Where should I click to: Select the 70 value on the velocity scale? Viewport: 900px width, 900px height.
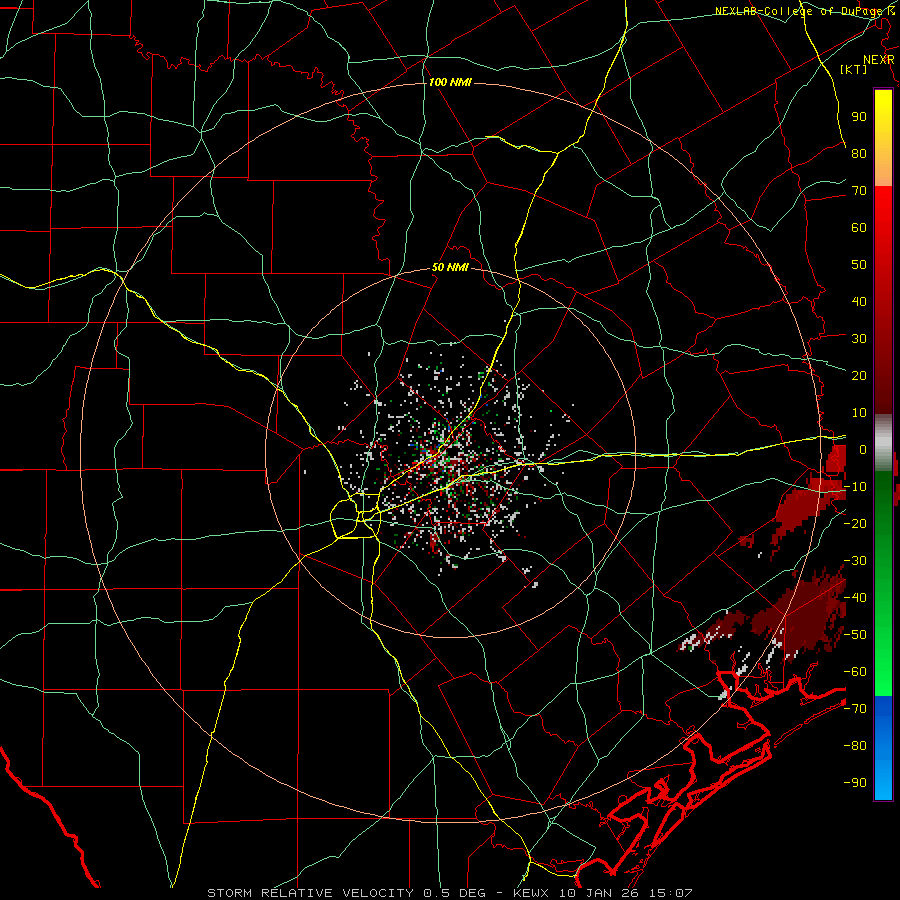pyautogui.click(x=859, y=191)
